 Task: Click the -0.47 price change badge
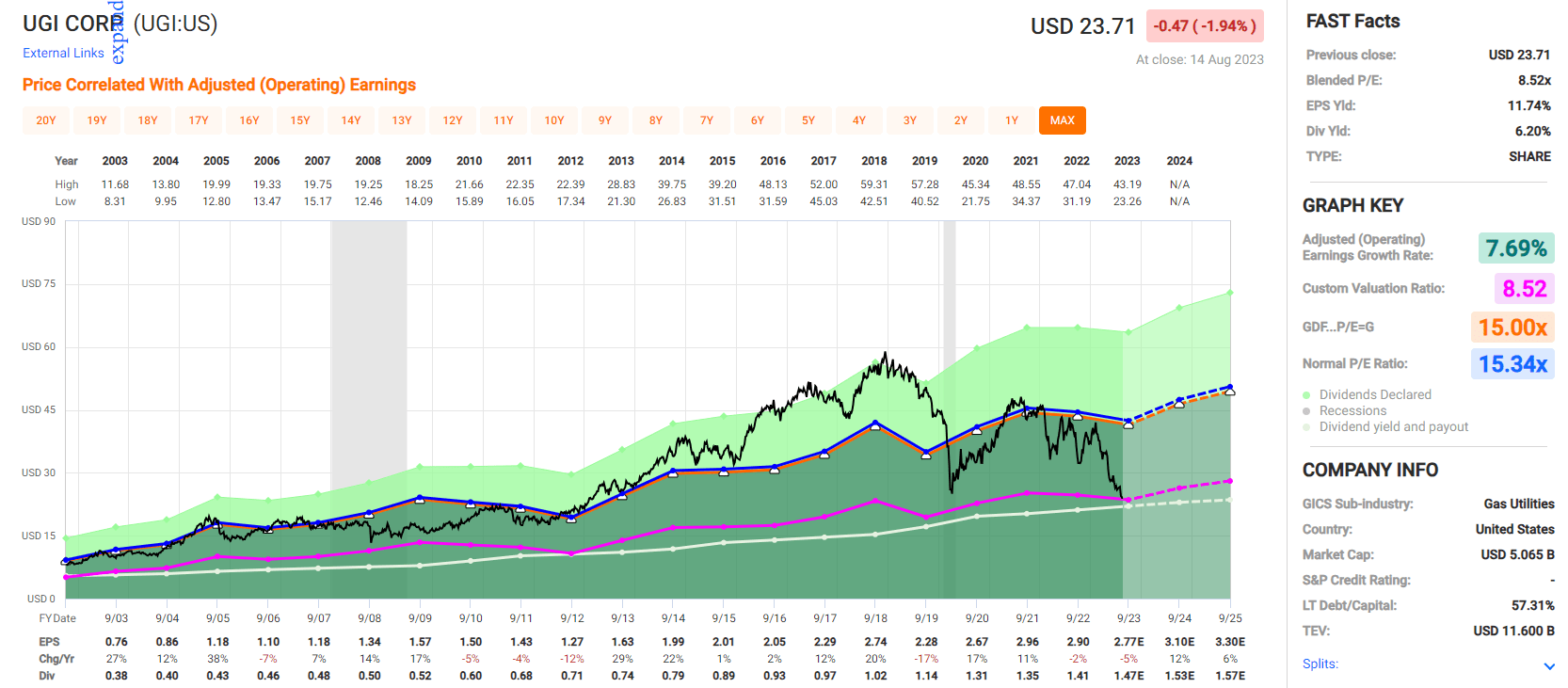[1205, 26]
